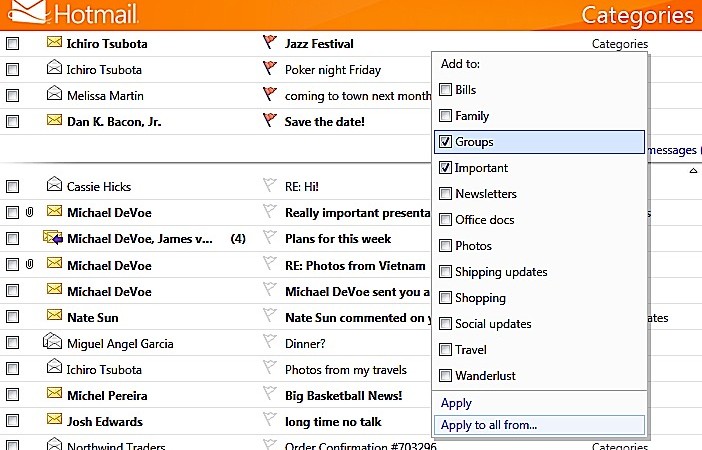Click red flag on Jazz Festival email
This screenshot has height=450, width=702.
tap(268, 43)
